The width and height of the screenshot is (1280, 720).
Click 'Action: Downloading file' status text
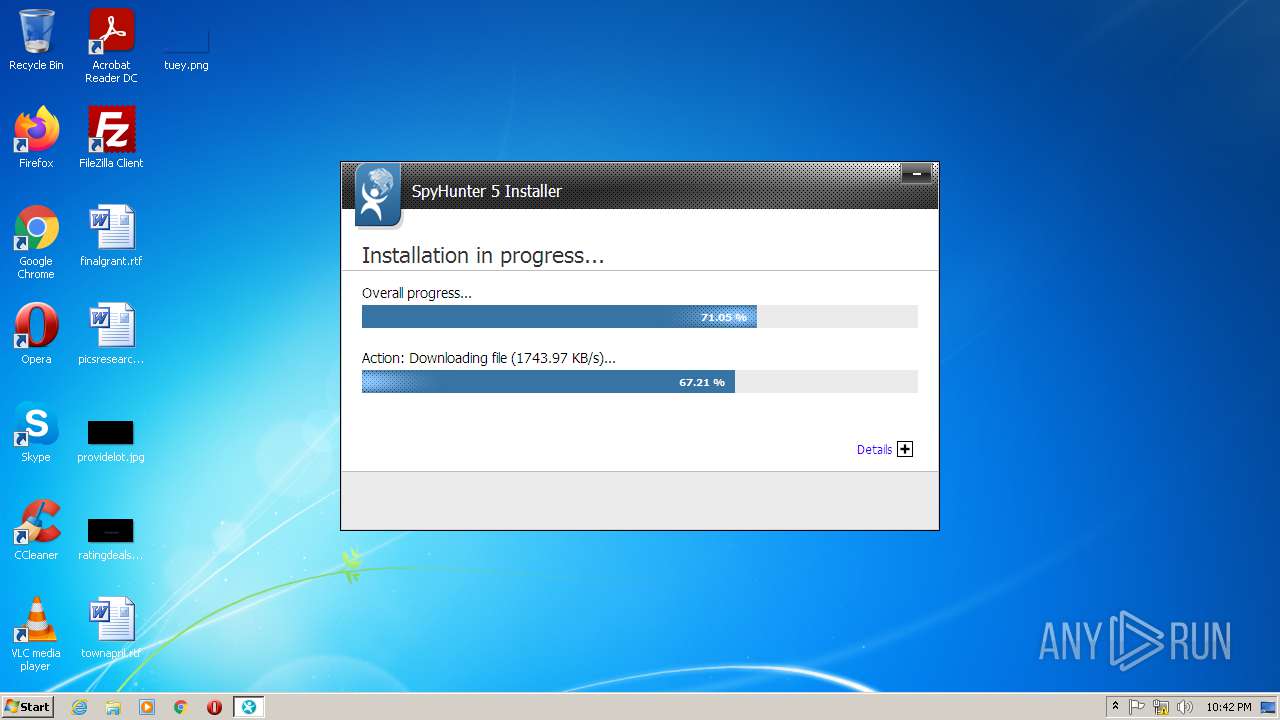click(x=489, y=358)
